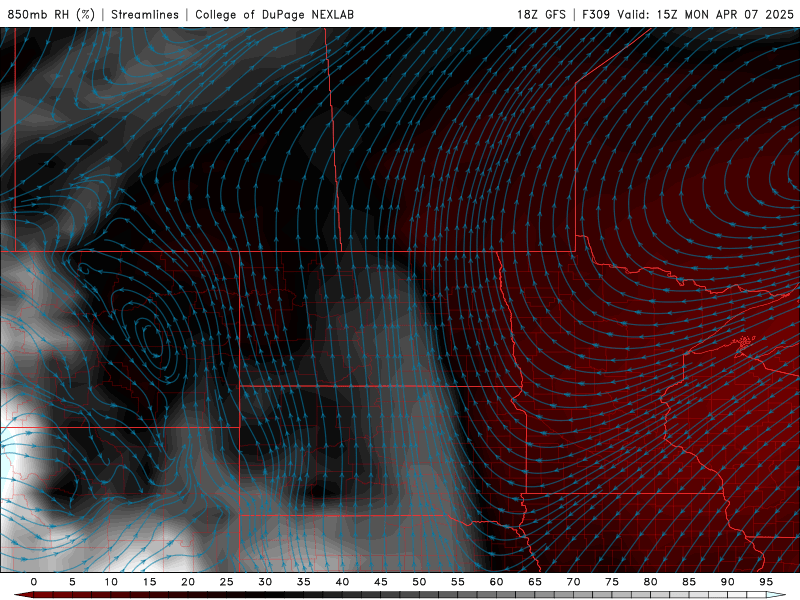Click the '30' value on the color scale
This screenshot has width=800, height=600.
[265, 582]
